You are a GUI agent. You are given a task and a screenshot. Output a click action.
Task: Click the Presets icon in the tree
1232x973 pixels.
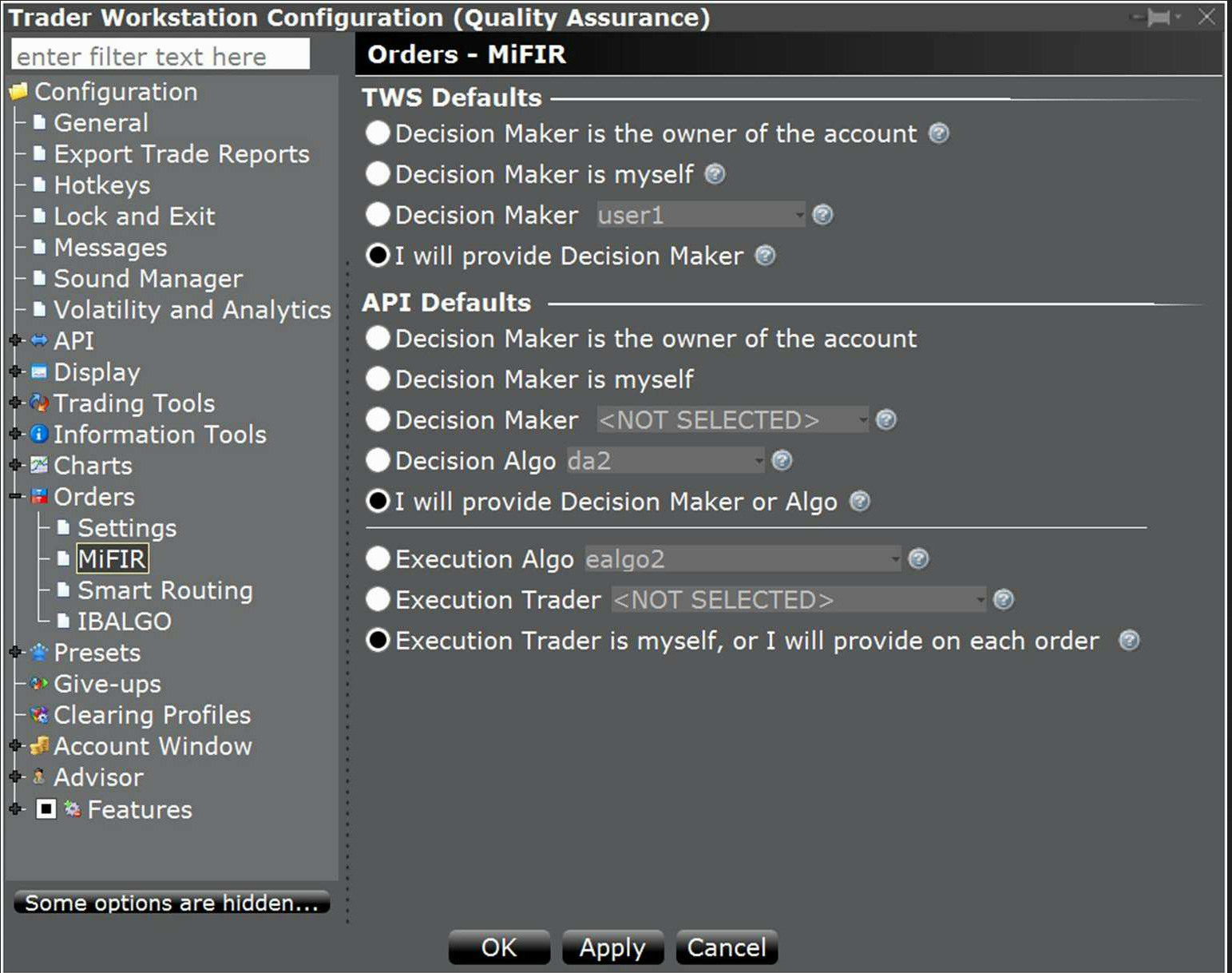[39, 653]
